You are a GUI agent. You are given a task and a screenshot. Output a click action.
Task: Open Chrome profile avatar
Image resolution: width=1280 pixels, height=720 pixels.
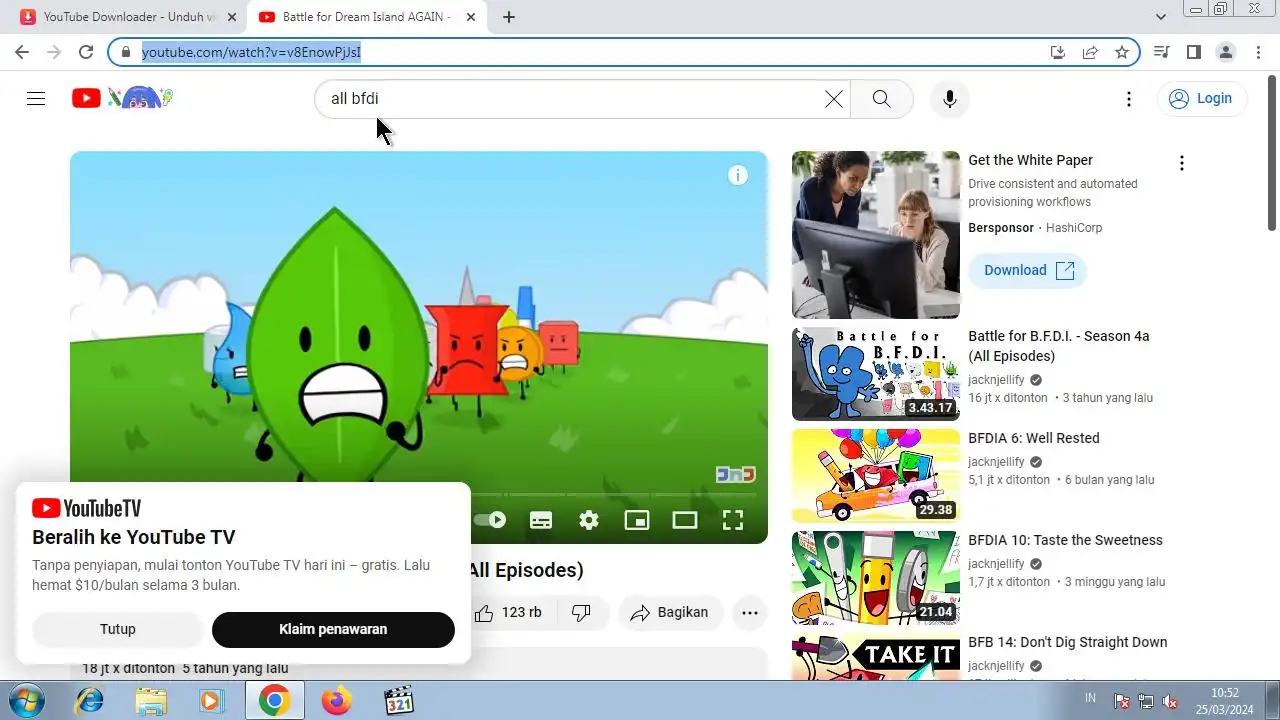pos(1226,52)
